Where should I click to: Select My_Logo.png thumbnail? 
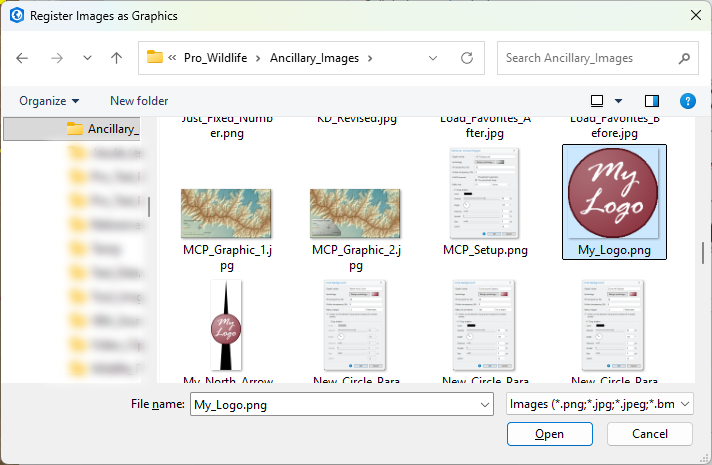pyautogui.click(x=613, y=193)
